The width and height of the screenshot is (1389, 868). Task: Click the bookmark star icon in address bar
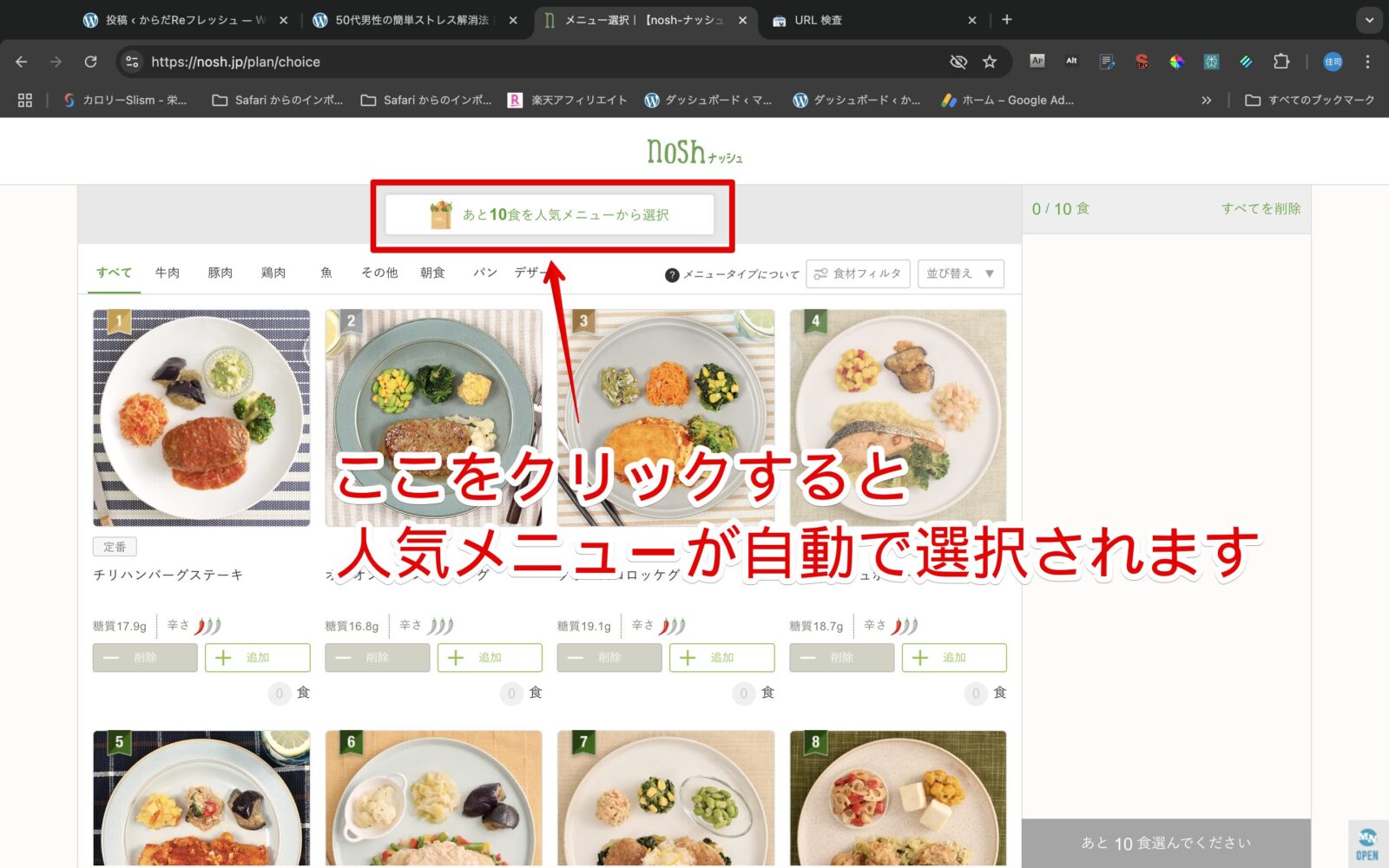[x=989, y=62]
